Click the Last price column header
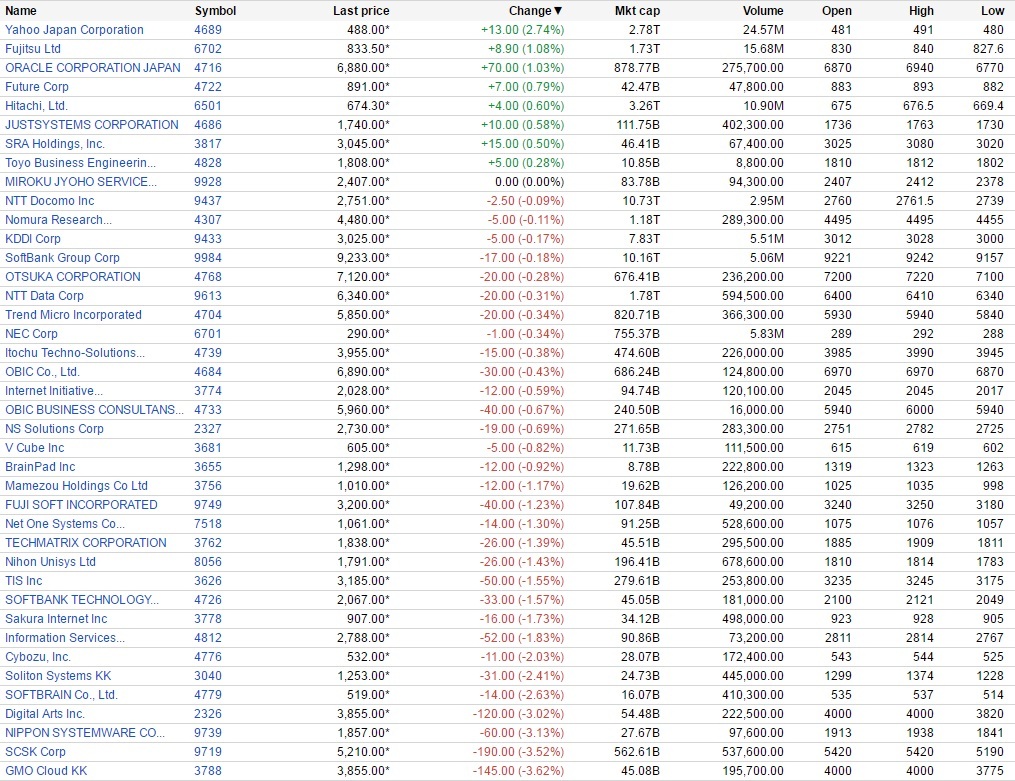1015x781 pixels. tap(361, 11)
